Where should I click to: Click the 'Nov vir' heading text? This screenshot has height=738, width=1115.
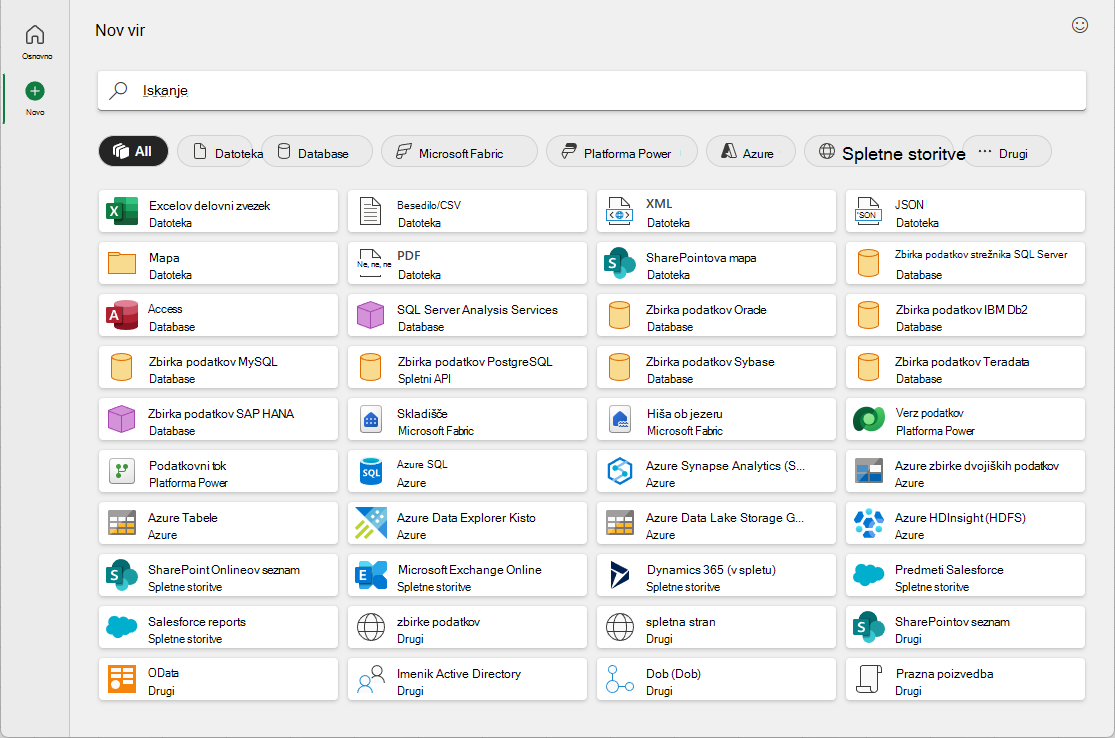click(x=120, y=30)
